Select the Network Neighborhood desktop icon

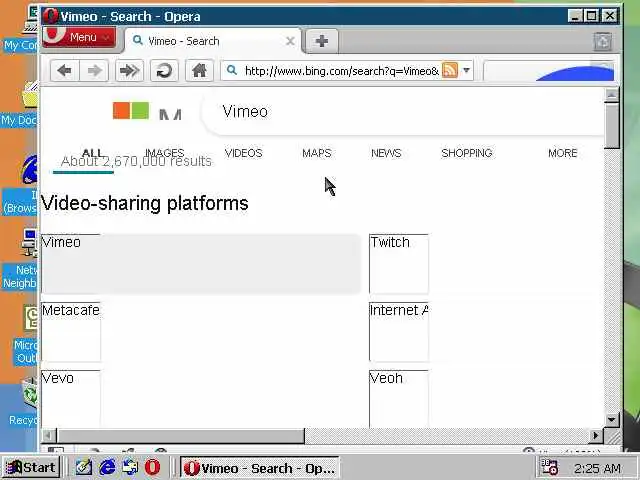pyautogui.click(x=20, y=258)
